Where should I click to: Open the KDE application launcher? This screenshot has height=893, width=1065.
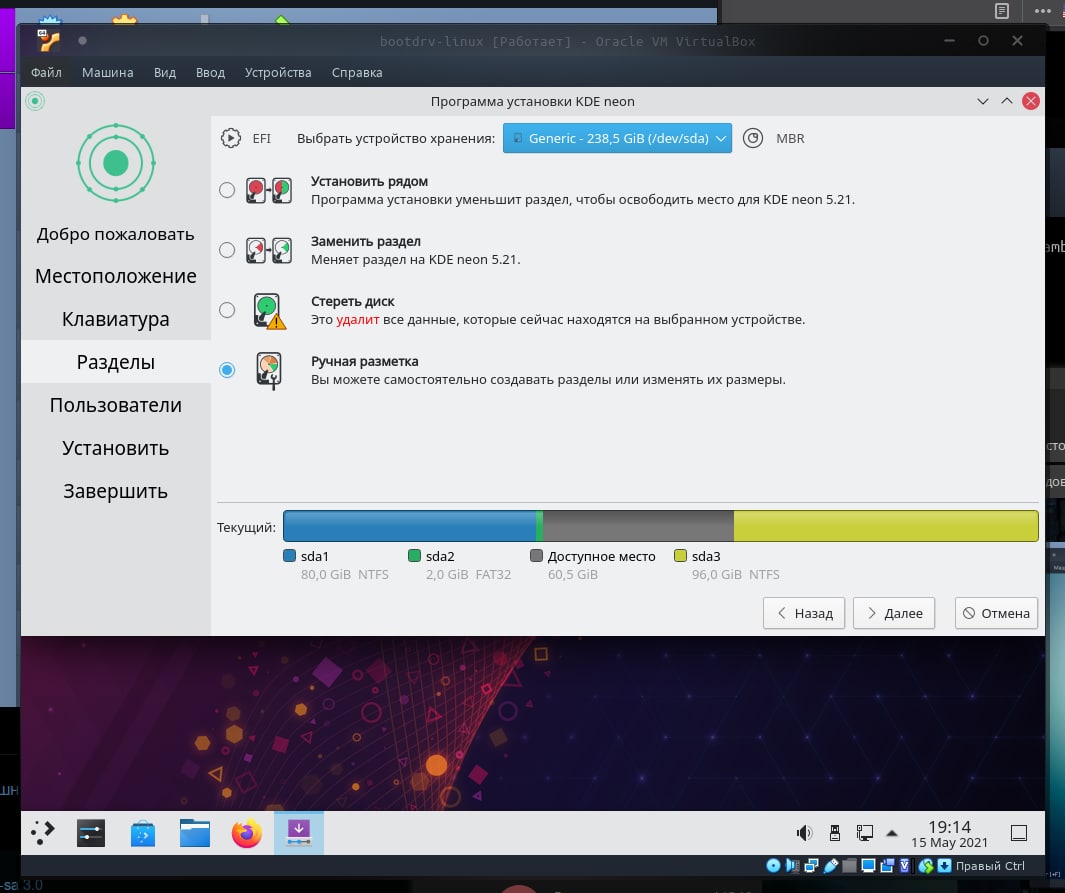coord(42,833)
